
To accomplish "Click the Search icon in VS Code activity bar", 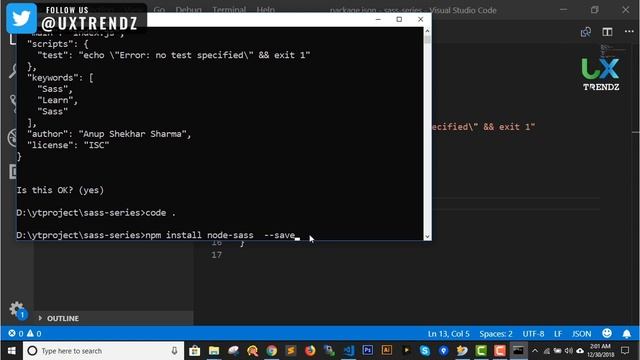I will pyautogui.click(x=13, y=70).
